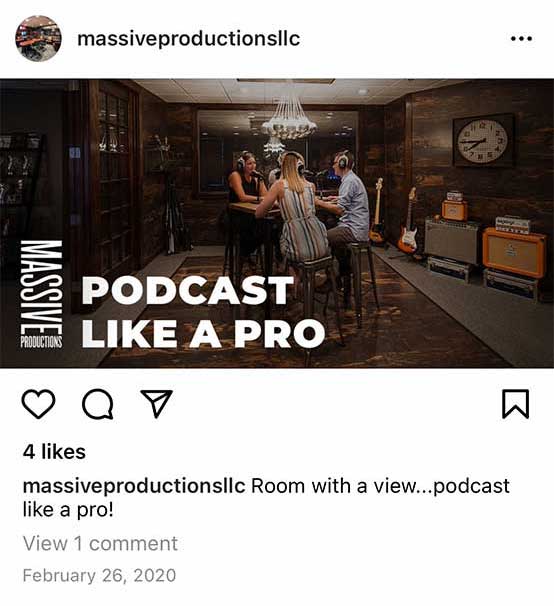
Task: Open massiveproductionsllc username in caption
Action: (x=134, y=486)
